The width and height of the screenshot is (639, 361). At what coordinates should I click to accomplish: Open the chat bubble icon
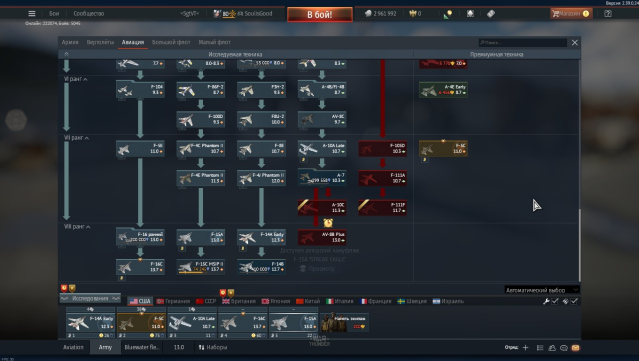(x=564, y=348)
